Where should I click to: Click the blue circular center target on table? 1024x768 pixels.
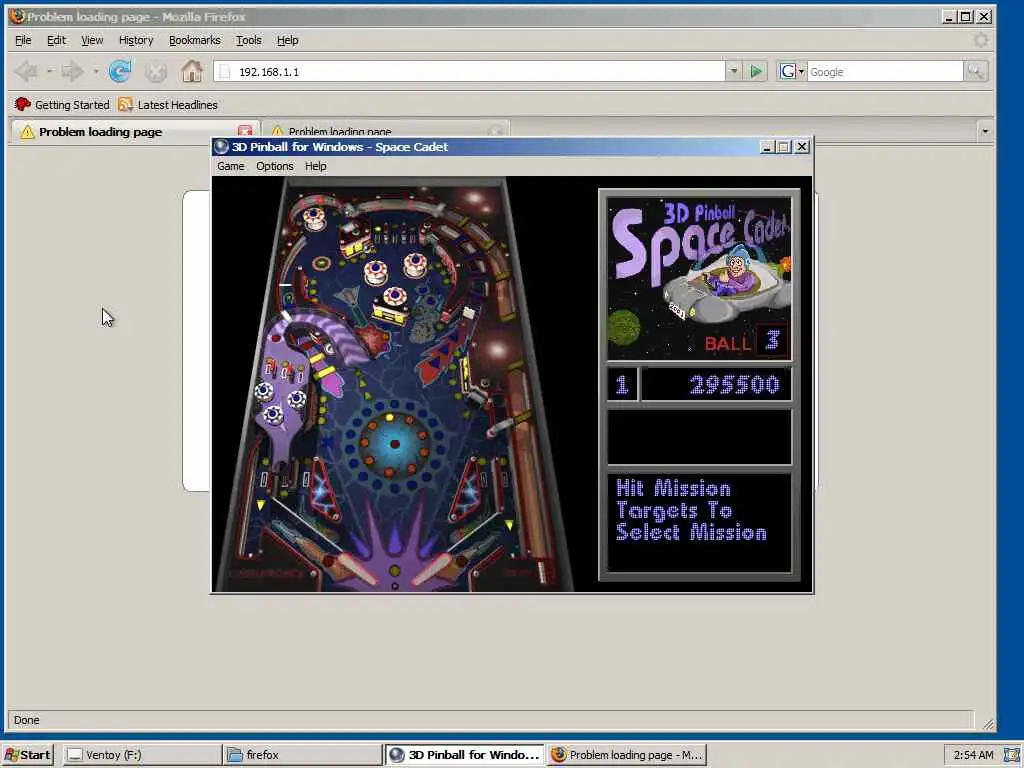pos(394,444)
